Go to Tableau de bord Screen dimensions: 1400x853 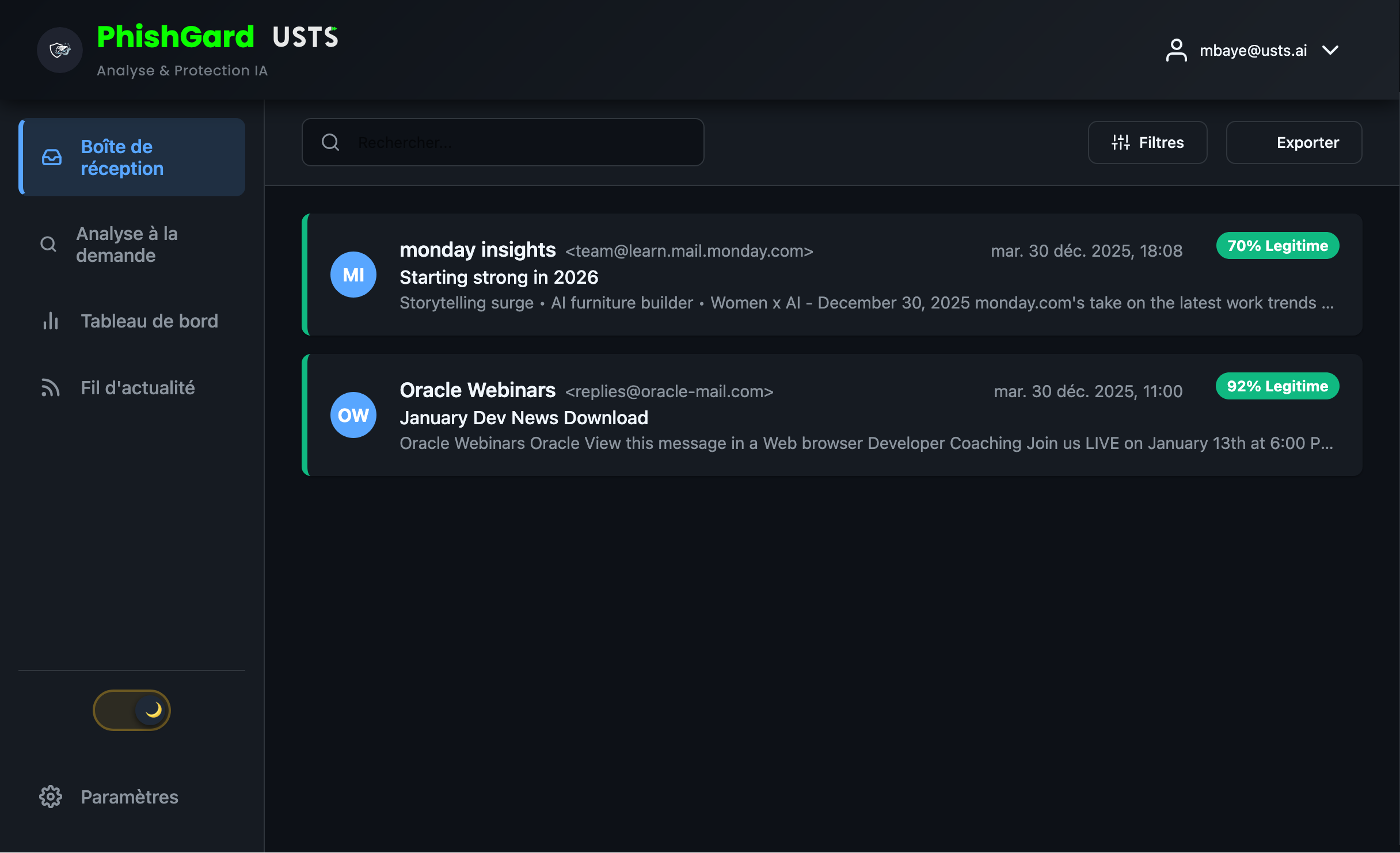pyautogui.click(x=149, y=321)
